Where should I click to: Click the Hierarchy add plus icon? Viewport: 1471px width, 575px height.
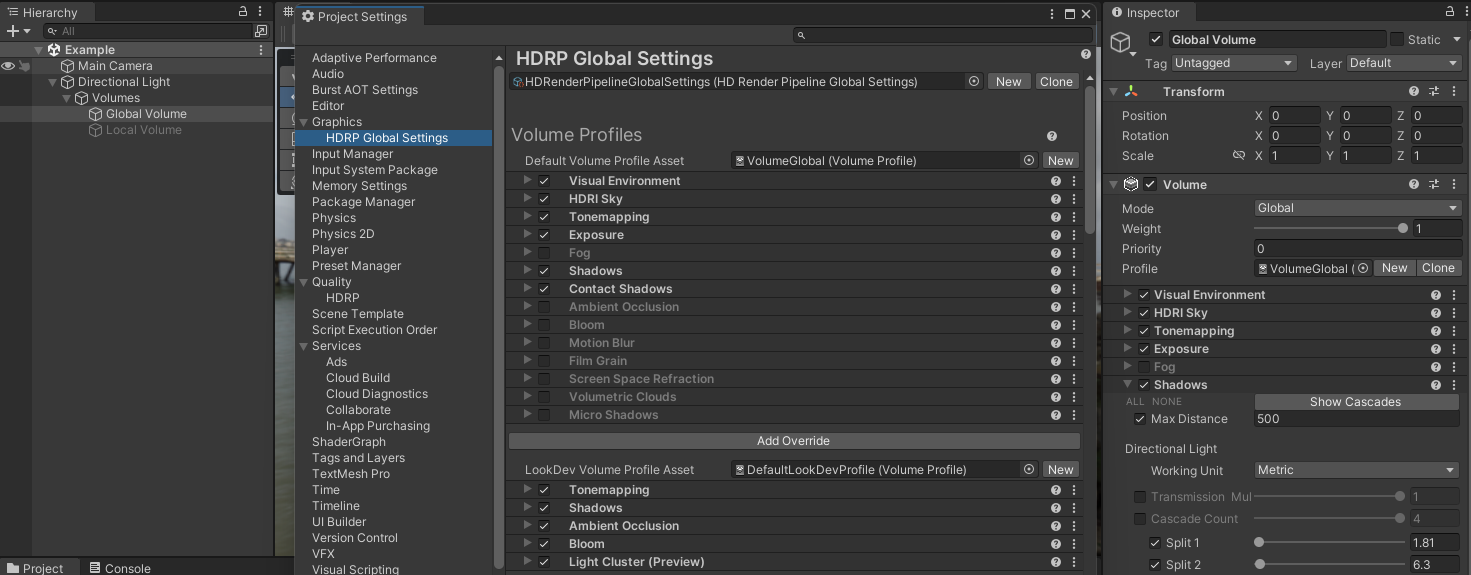[12, 31]
